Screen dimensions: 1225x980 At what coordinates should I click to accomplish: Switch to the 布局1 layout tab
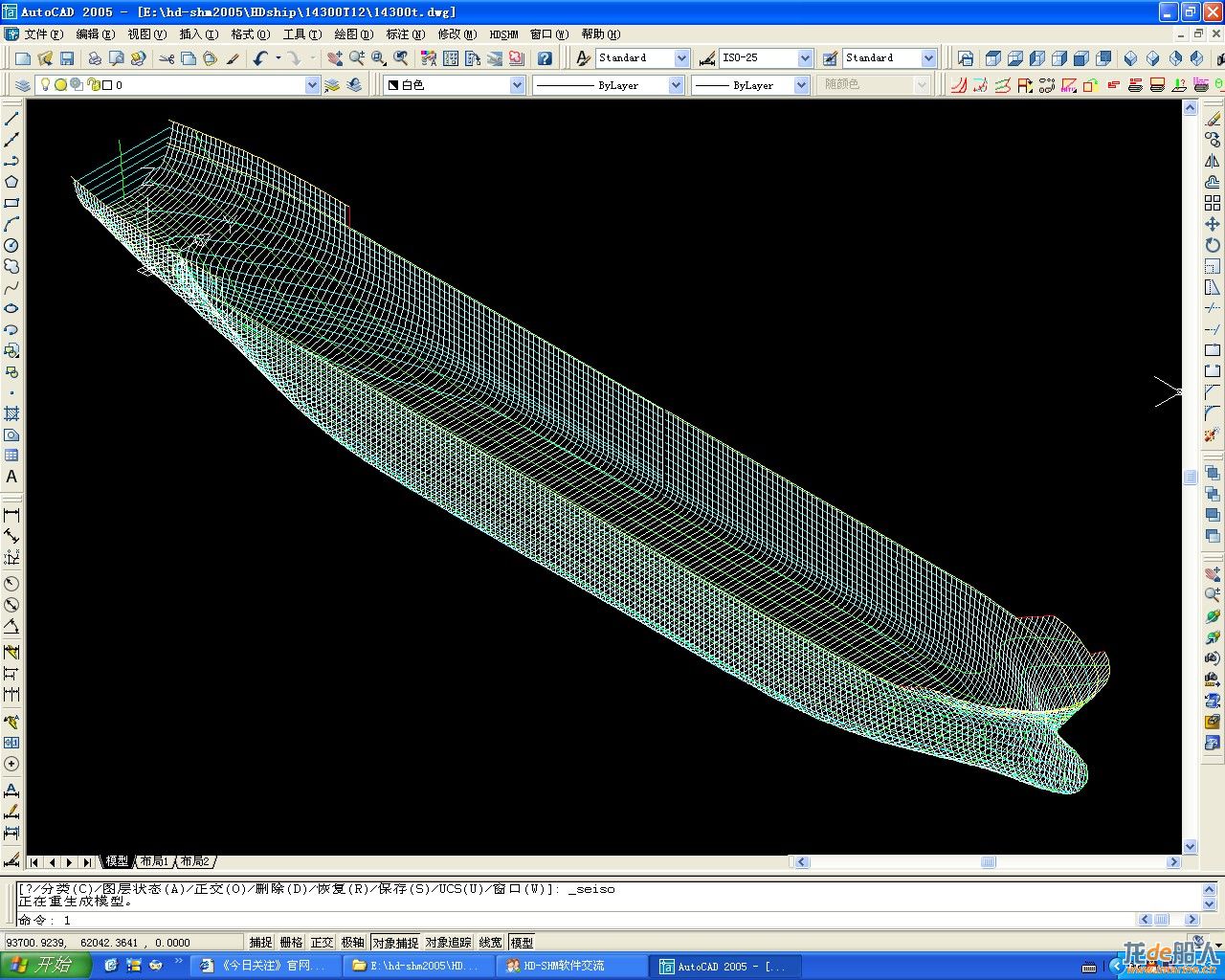tap(154, 861)
